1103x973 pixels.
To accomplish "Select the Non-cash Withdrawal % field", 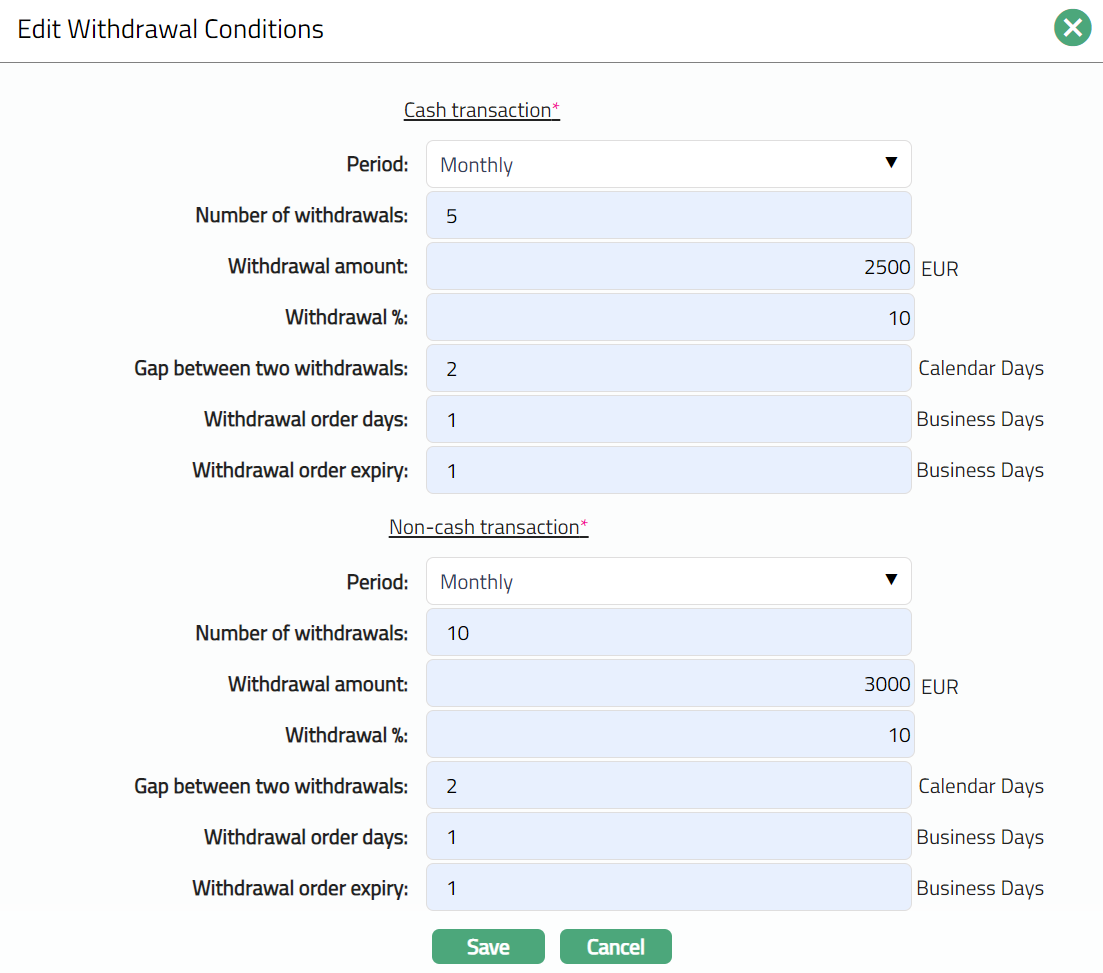I will click(x=668, y=735).
